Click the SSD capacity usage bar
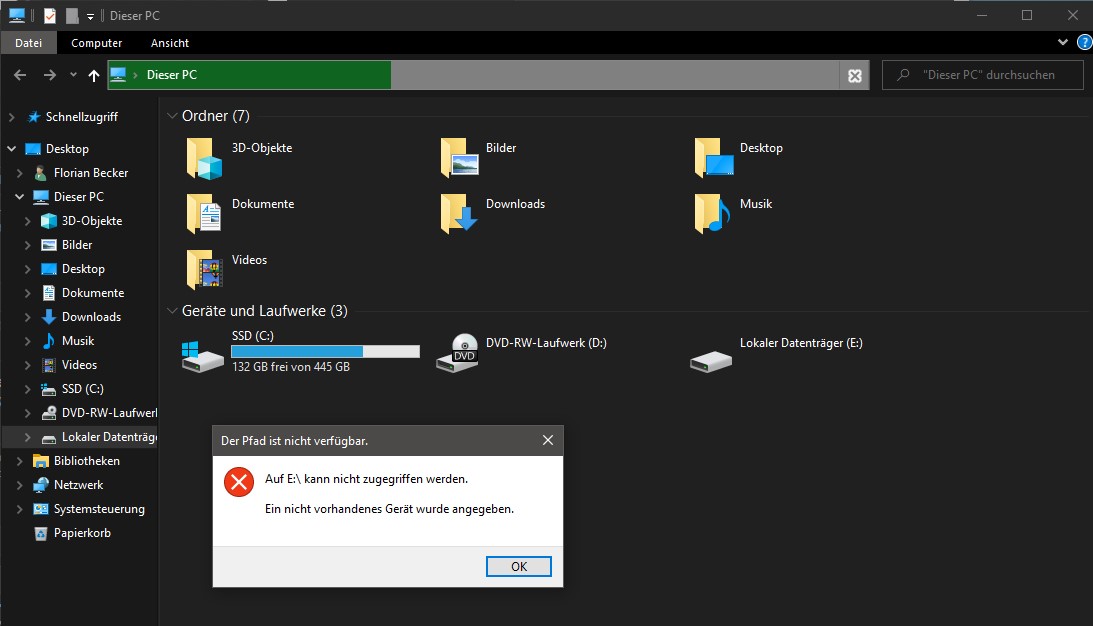This screenshot has height=626, width=1093. tap(324, 351)
